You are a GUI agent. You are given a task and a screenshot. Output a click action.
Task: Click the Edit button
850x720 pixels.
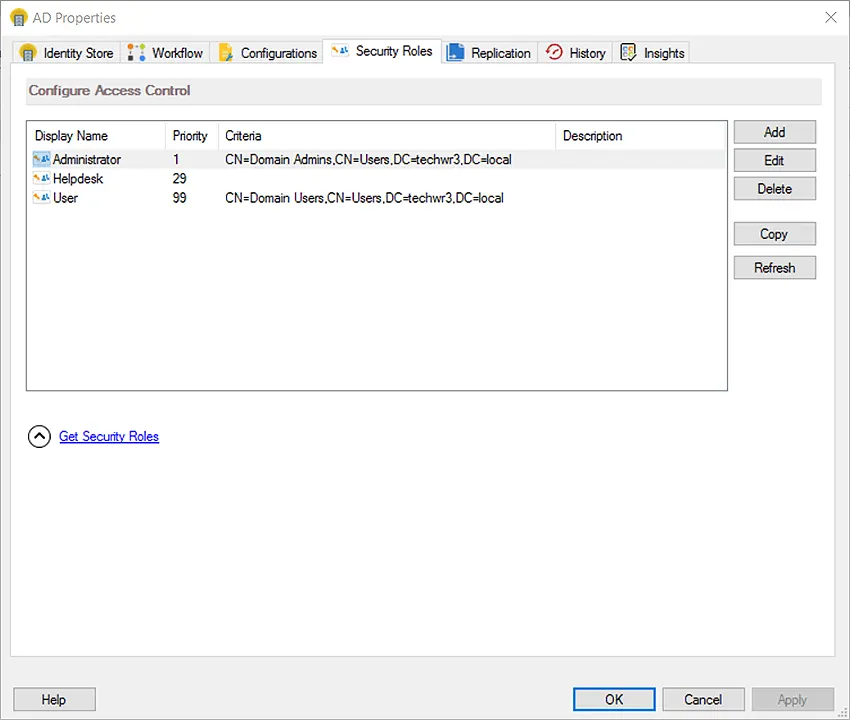click(775, 160)
